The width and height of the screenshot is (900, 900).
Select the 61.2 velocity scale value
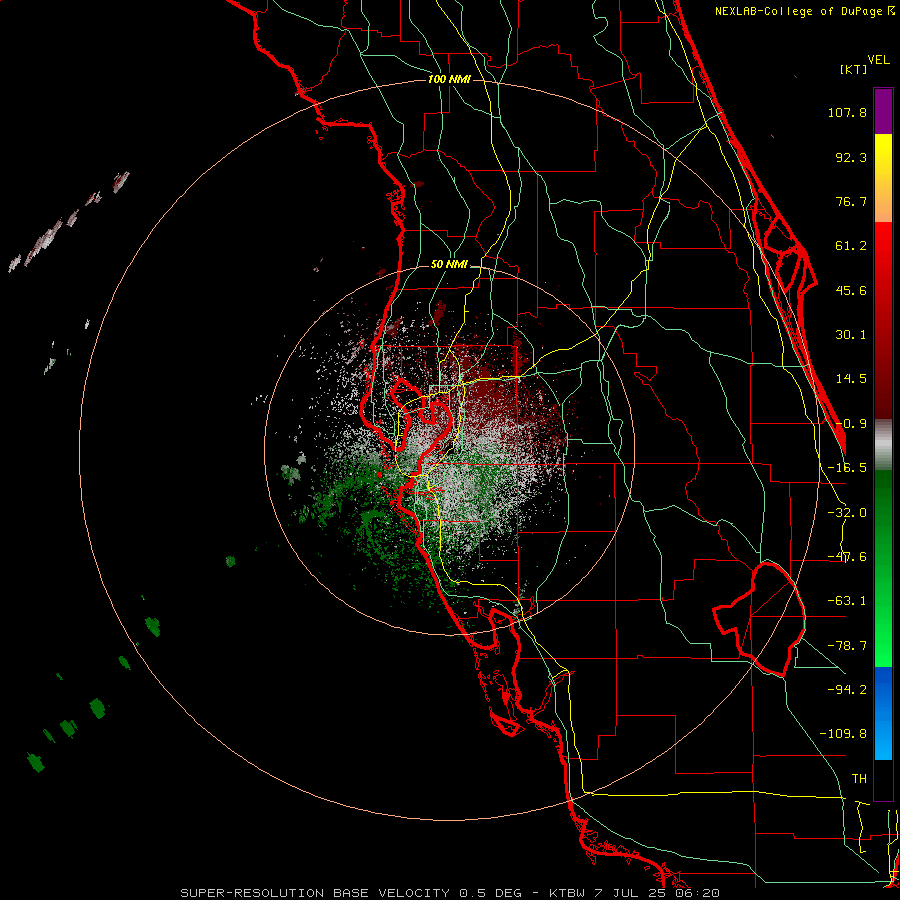(x=851, y=246)
